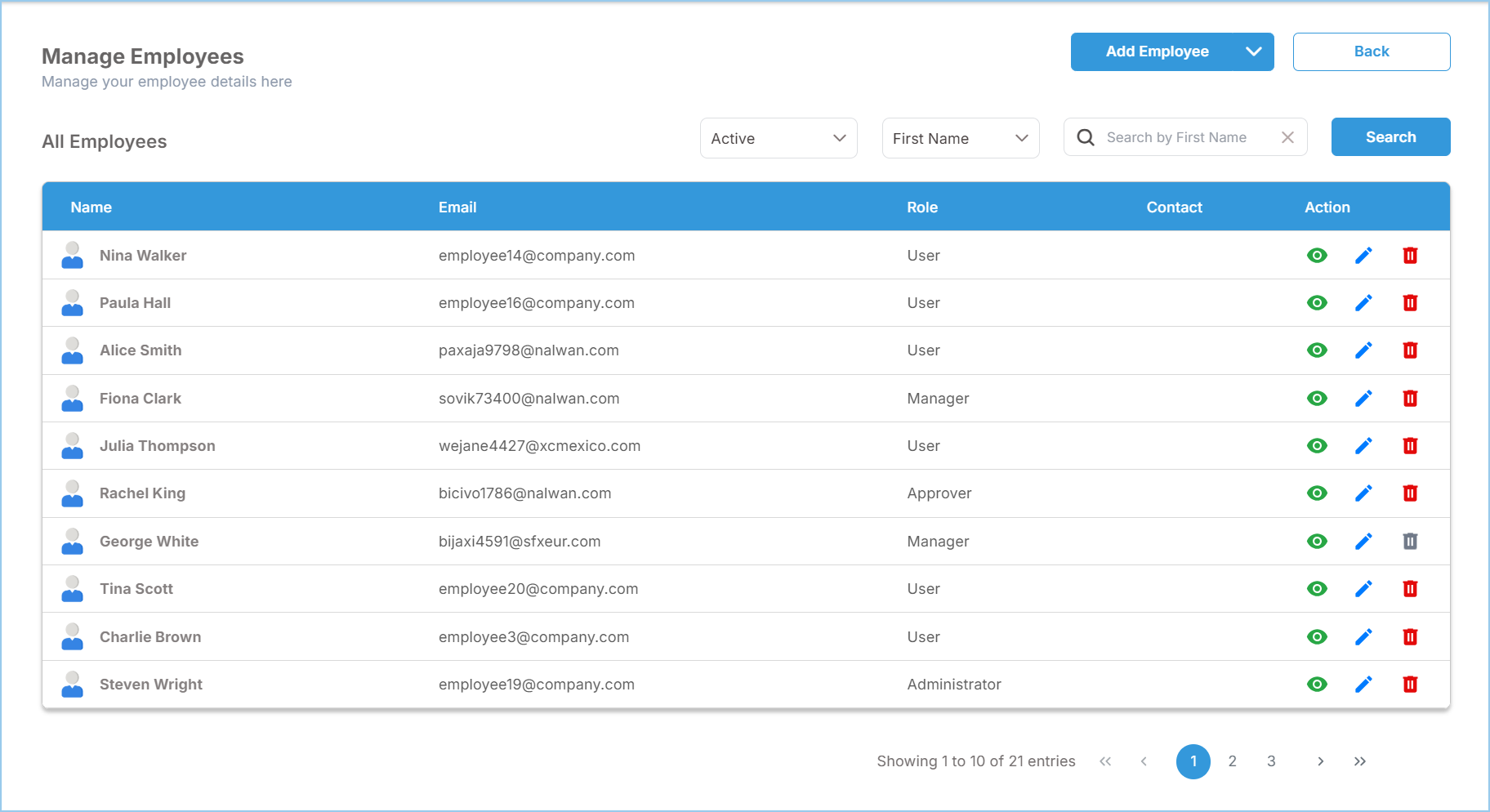1490x812 pixels.
Task: Click the Back button
Action: click(x=1372, y=51)
